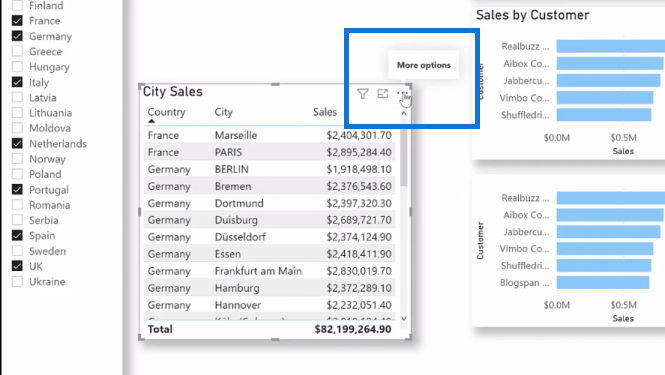This screenshot has width=665, height=375.
Task: Select Realbuzz bar in lower chart
Action: point(611,198)
